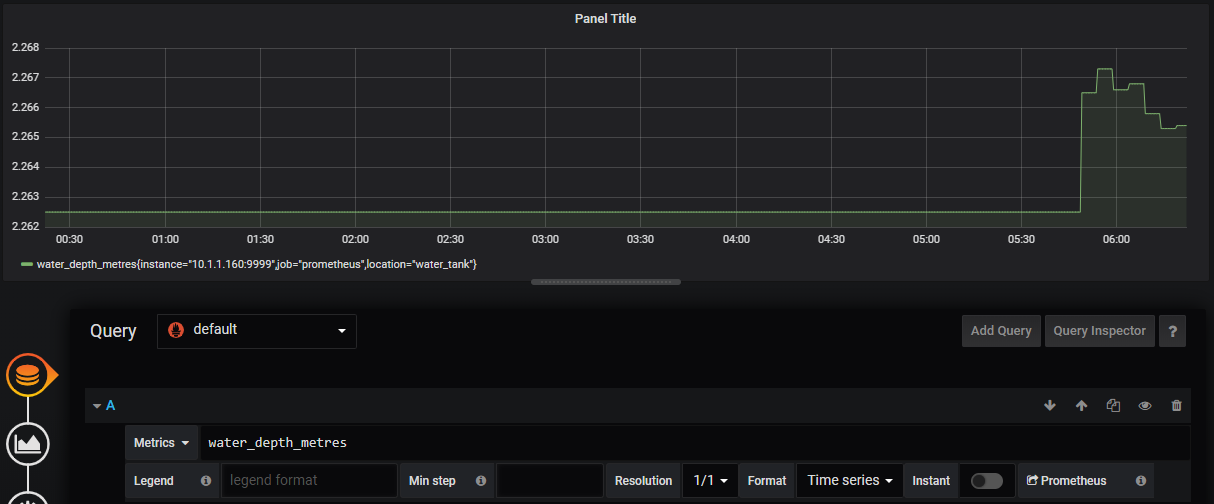Screen dimensions: 1214x504
Task: Move query A up with arrow icon
Action: (1081, 405)
